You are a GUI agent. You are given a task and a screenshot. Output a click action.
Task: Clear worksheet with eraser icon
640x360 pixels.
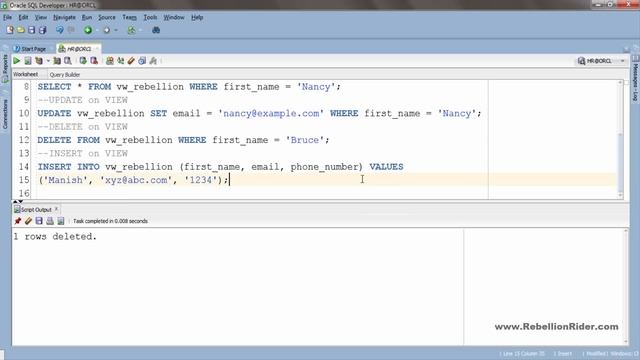click(x=131, y=61)
